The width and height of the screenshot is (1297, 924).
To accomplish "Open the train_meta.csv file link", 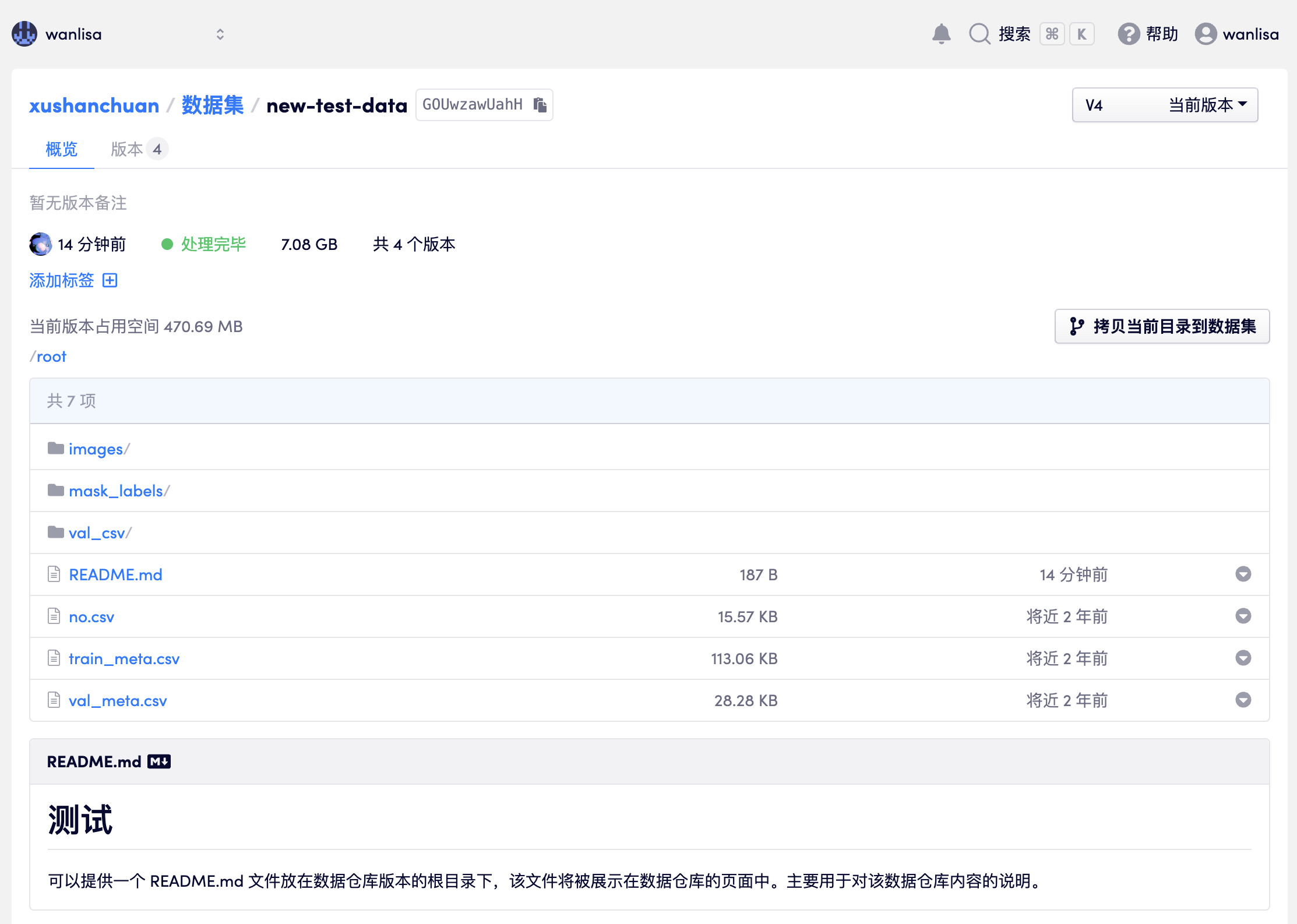I will (x=124, y=658).
